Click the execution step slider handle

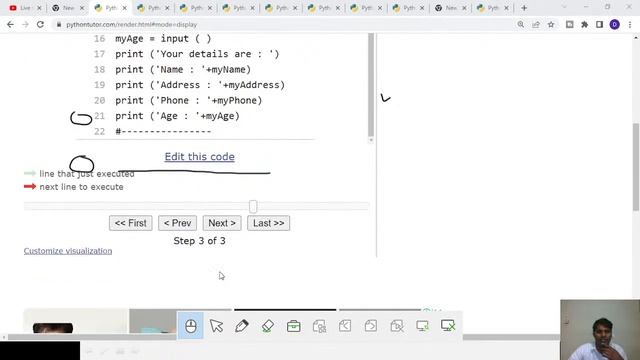point(253,207)
